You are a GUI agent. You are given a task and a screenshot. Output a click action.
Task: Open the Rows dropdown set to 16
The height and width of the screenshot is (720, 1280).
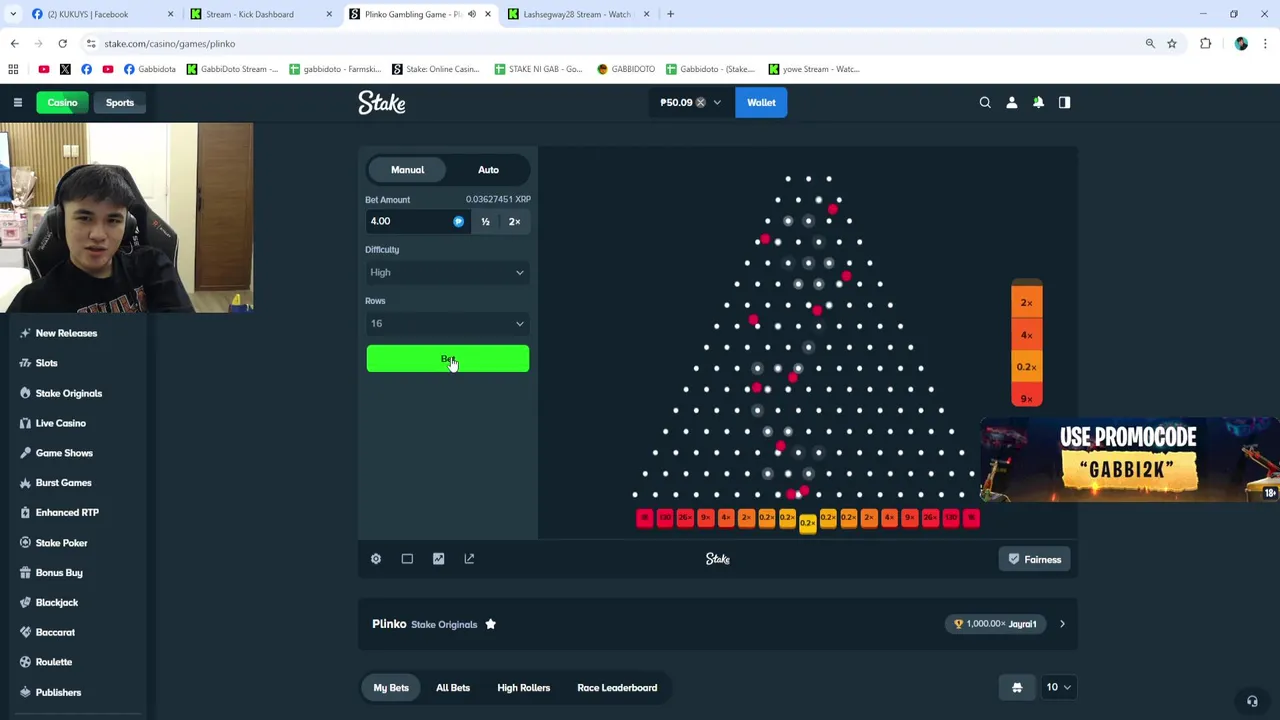[x=447, y=323]
